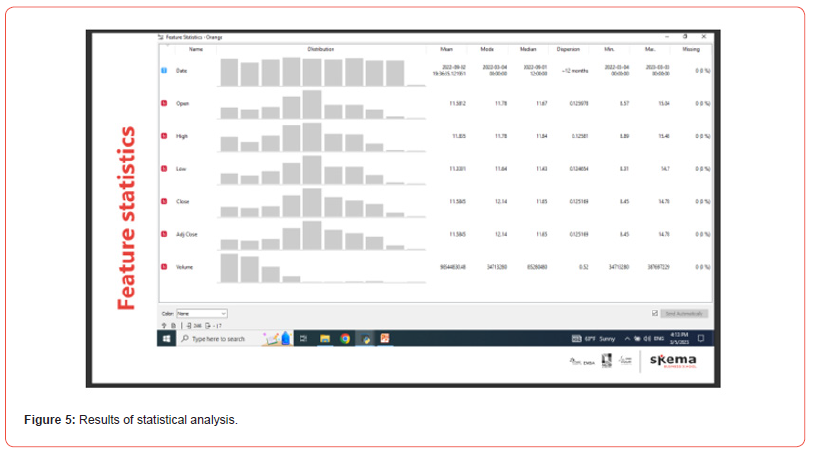Click the ENG language indicator
Image resolution: width=819 pixels, height=454 pixels.
[x=659, y=339]
